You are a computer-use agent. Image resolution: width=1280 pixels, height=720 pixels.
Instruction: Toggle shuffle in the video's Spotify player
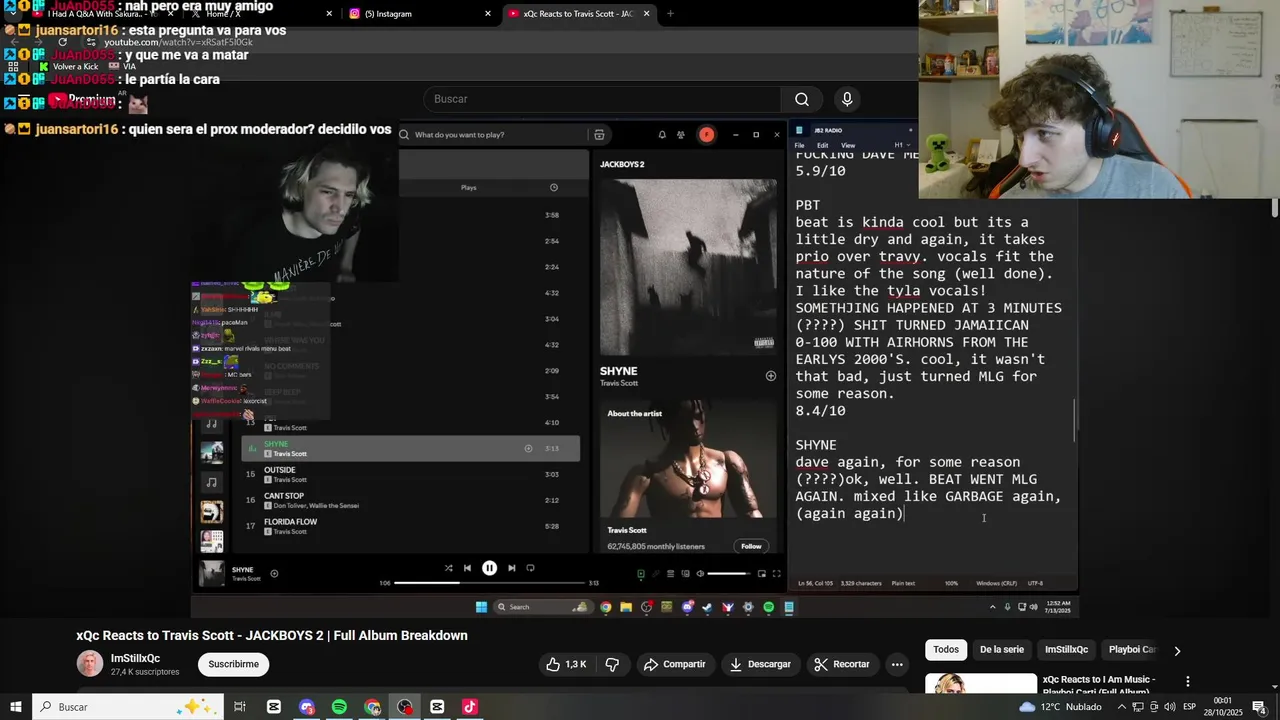(x=448, y=568)
